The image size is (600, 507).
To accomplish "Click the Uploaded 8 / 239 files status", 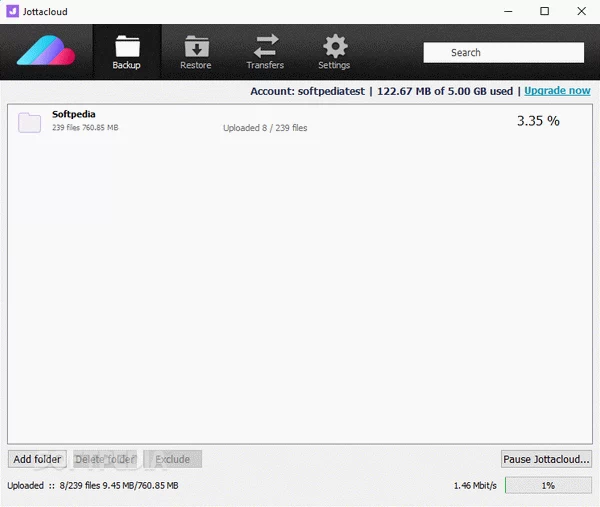I will tap(265, 128).
